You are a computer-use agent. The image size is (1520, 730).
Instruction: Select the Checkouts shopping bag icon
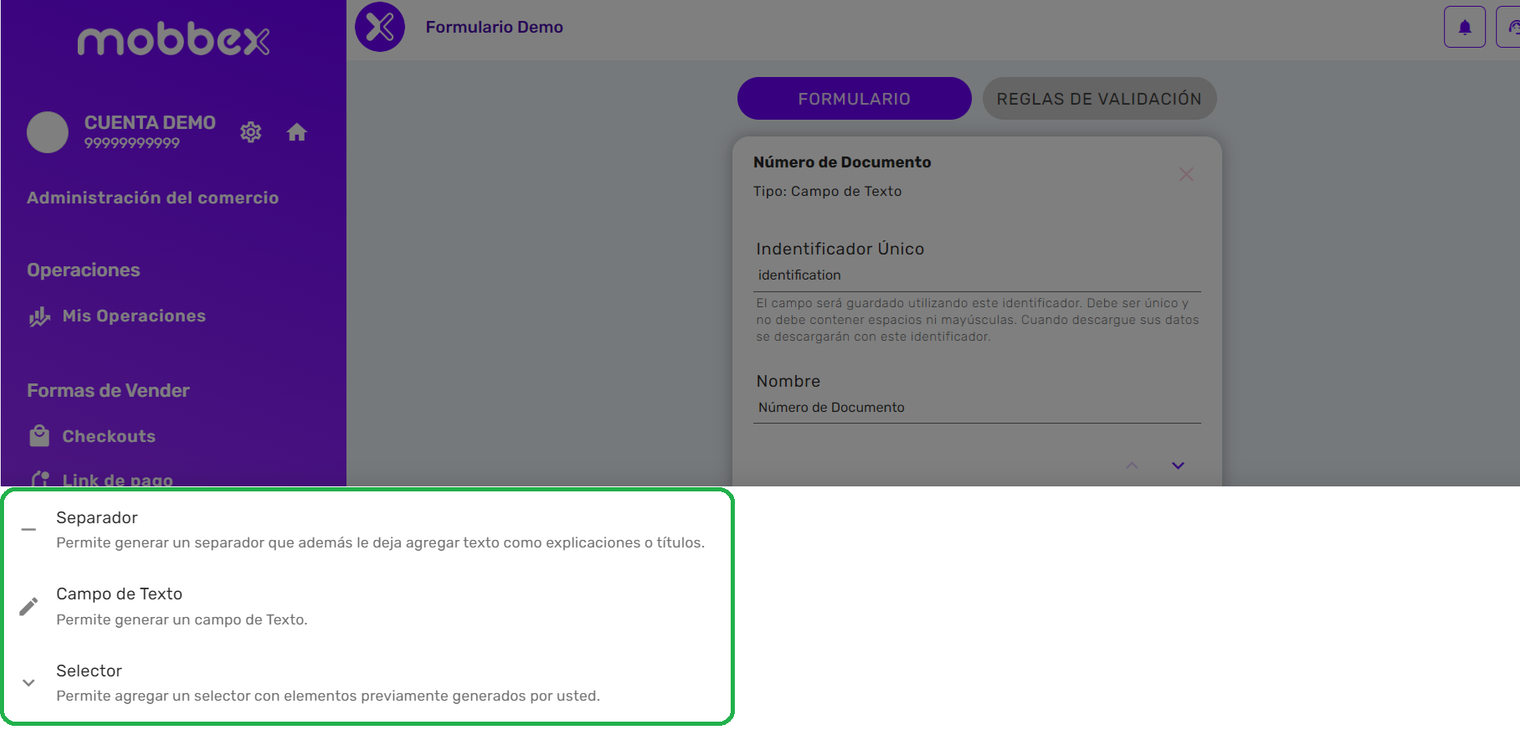(x=38, y=435)
